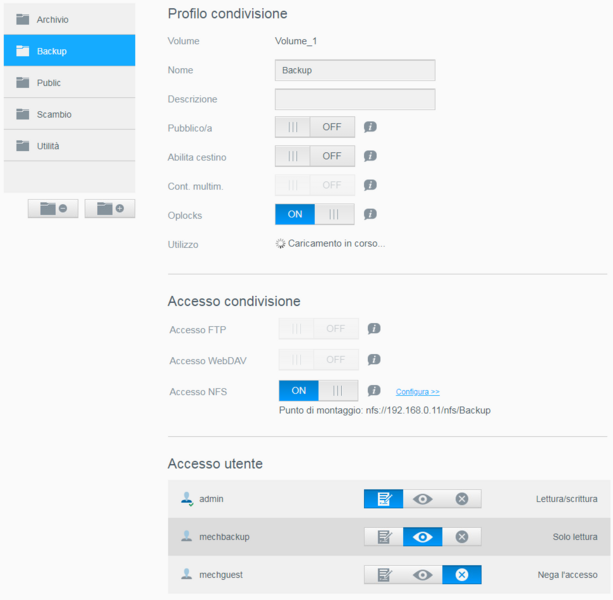
Task: Open the Utilità share
Action: 67,146
